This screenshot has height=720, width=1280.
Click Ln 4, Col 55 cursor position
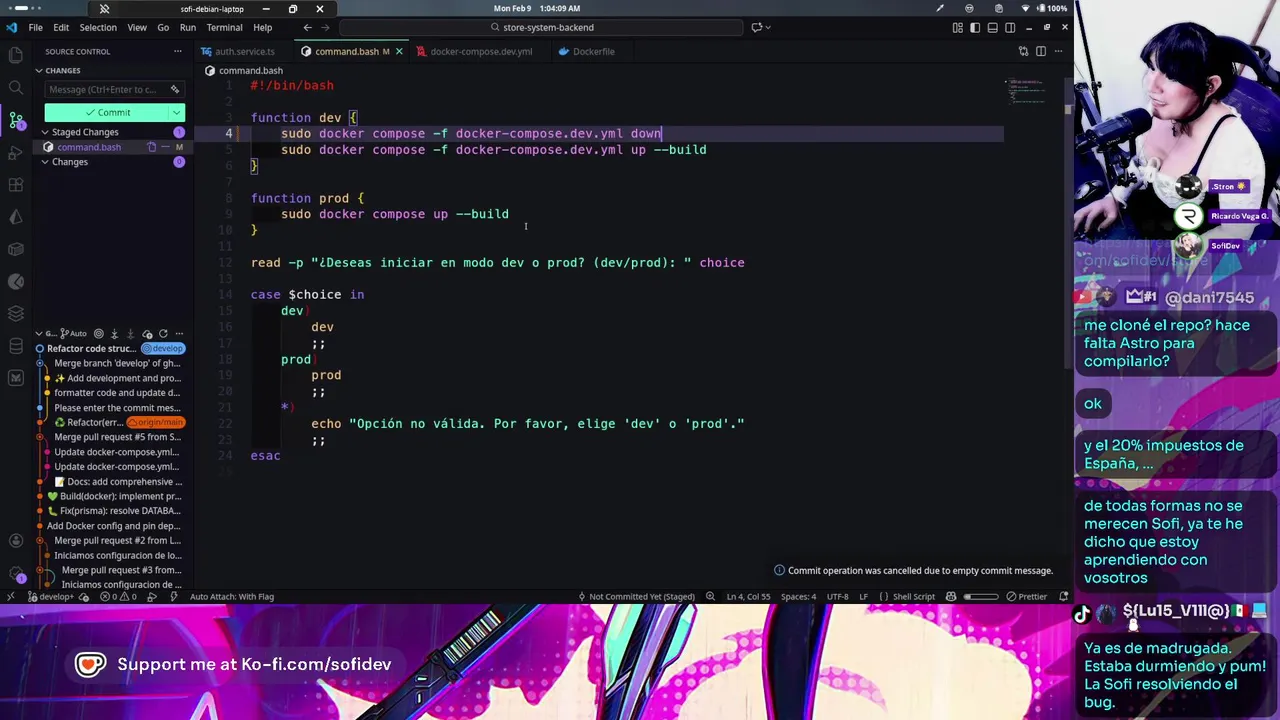tap(748, 596)
